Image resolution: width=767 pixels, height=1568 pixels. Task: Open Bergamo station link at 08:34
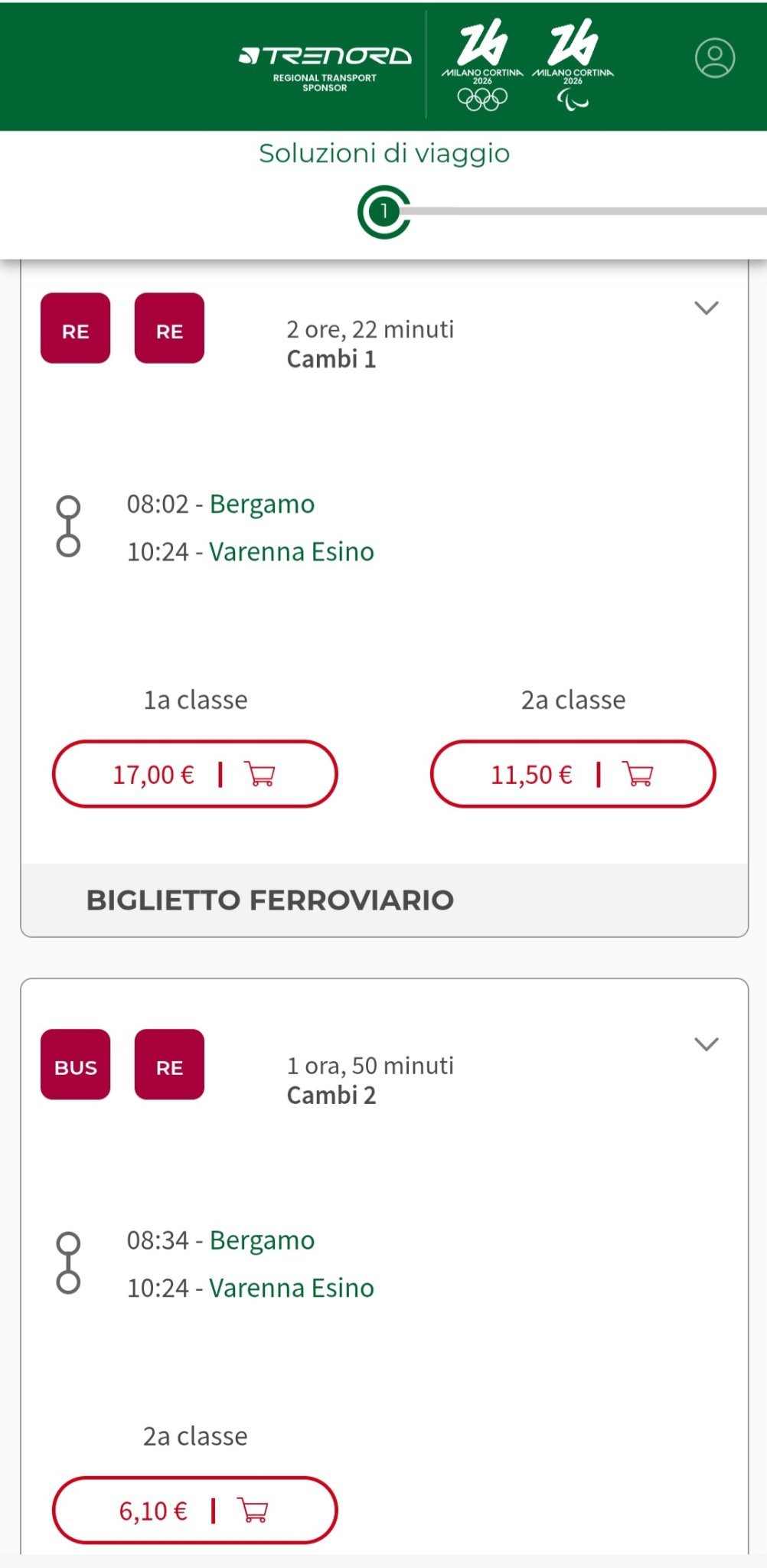point(262,1240)
